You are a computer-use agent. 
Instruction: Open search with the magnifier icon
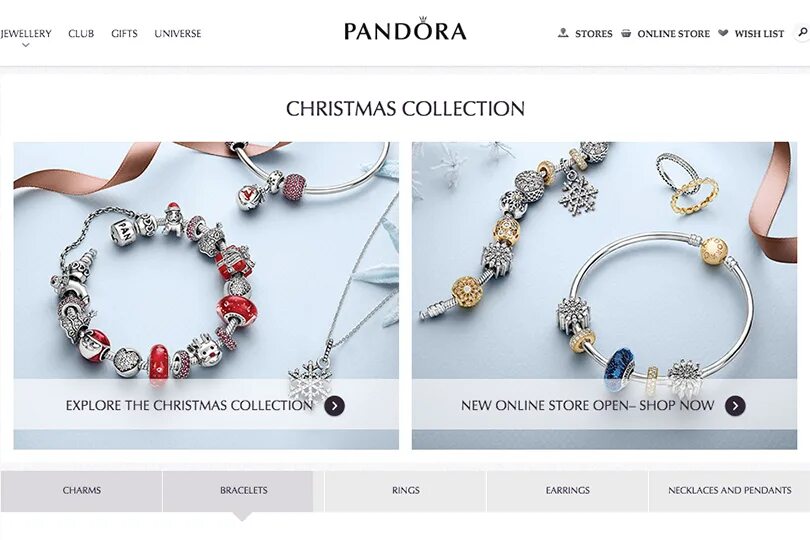(802, 33)
